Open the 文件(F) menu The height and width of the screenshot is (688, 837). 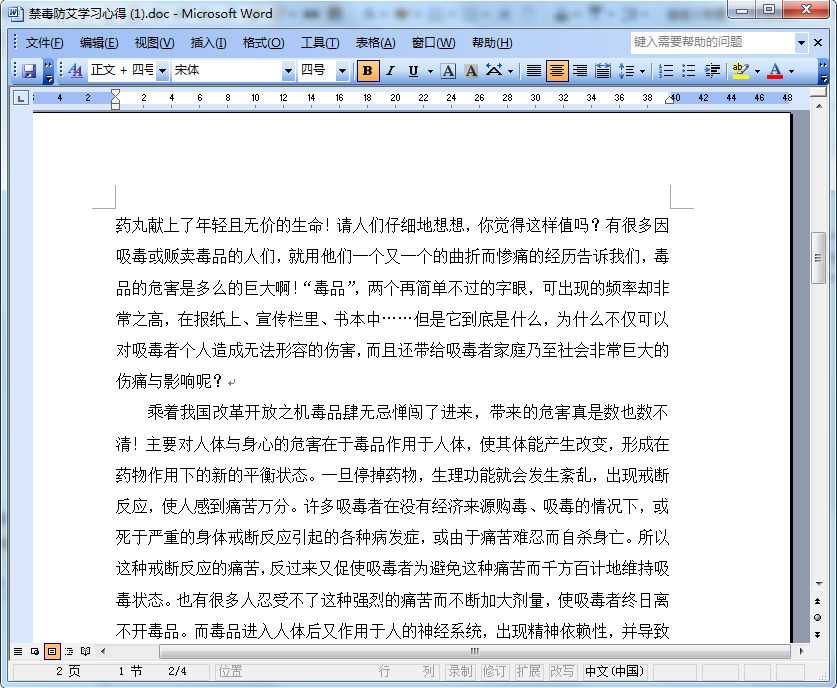(44, 43)
